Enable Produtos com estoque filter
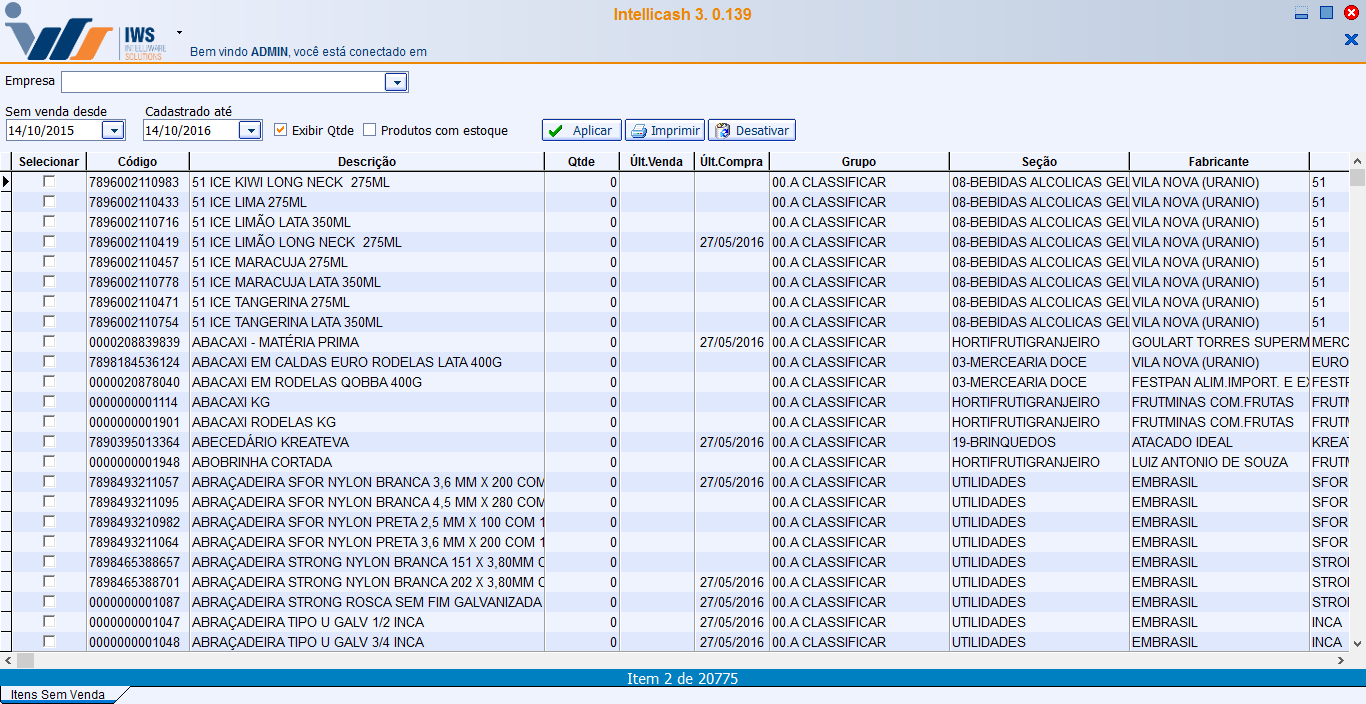The image size is (1366, 704). coord(370,130)
